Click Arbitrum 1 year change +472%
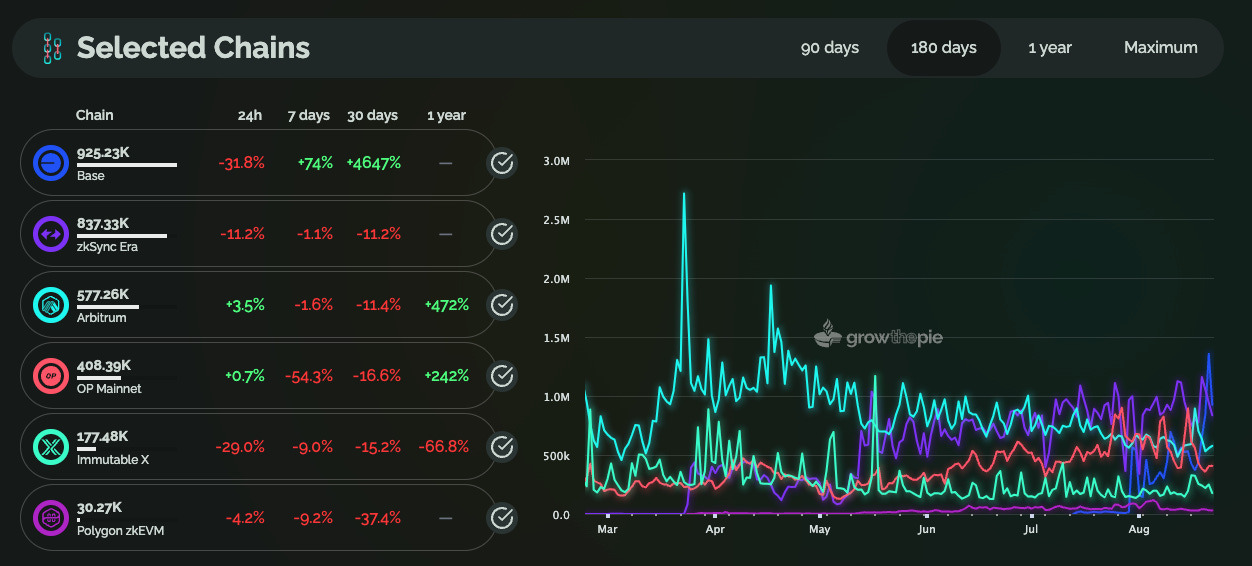 pyautogui.click(x=446, y=305)
